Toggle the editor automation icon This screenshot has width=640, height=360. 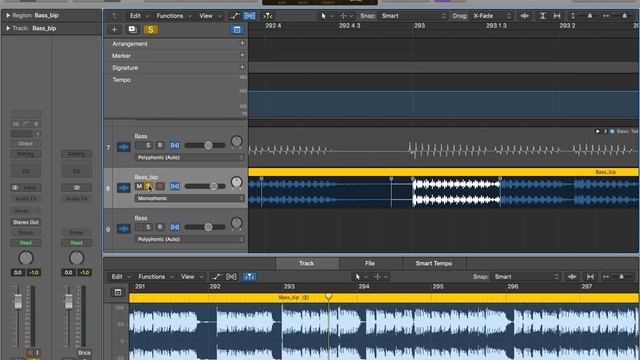[216, 277]
